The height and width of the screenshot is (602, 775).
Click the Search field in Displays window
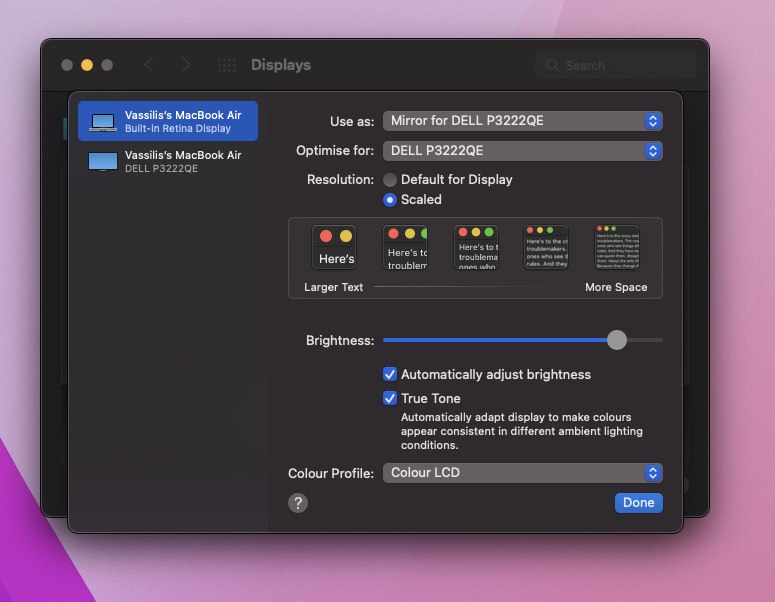tap(616, 65)
